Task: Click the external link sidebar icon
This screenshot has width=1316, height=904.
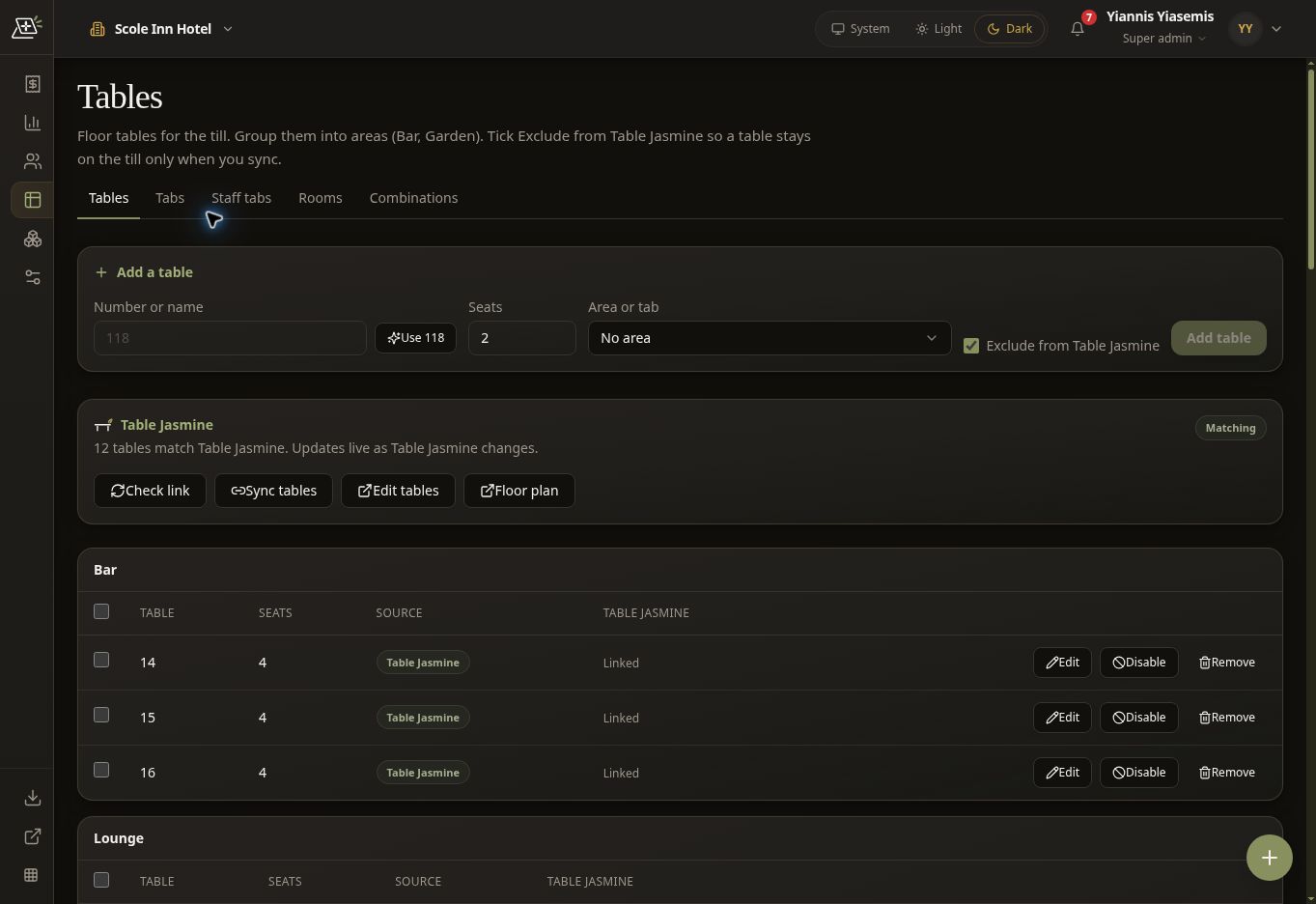Action: pyautogui.click(x=32, y=836)
